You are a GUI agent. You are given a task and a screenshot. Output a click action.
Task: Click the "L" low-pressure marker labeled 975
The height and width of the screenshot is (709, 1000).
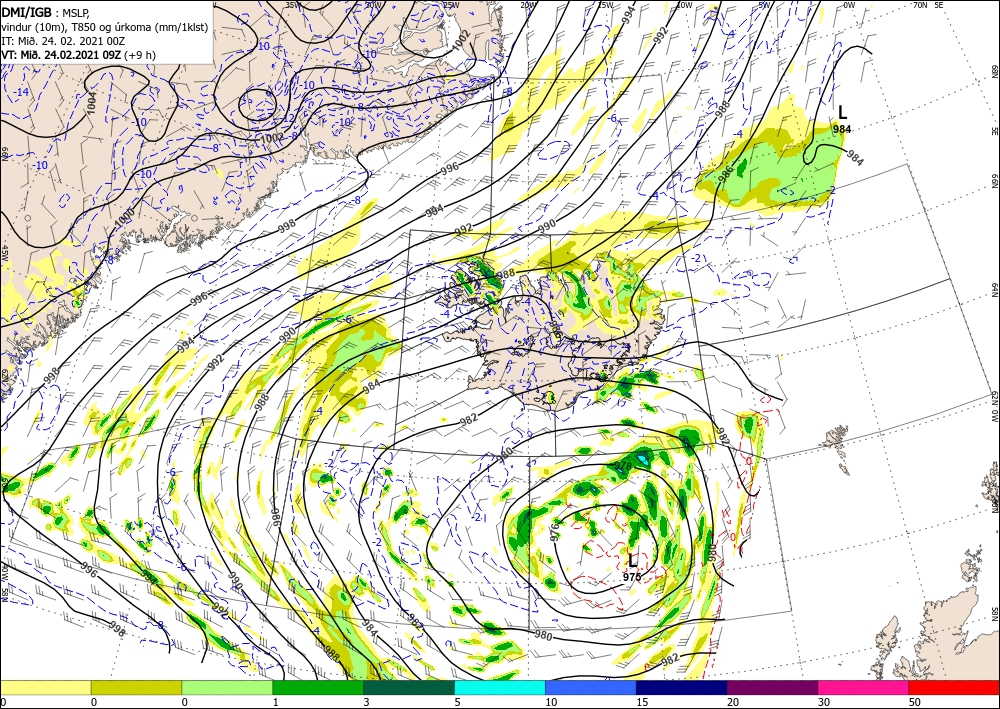pos(632,561)
